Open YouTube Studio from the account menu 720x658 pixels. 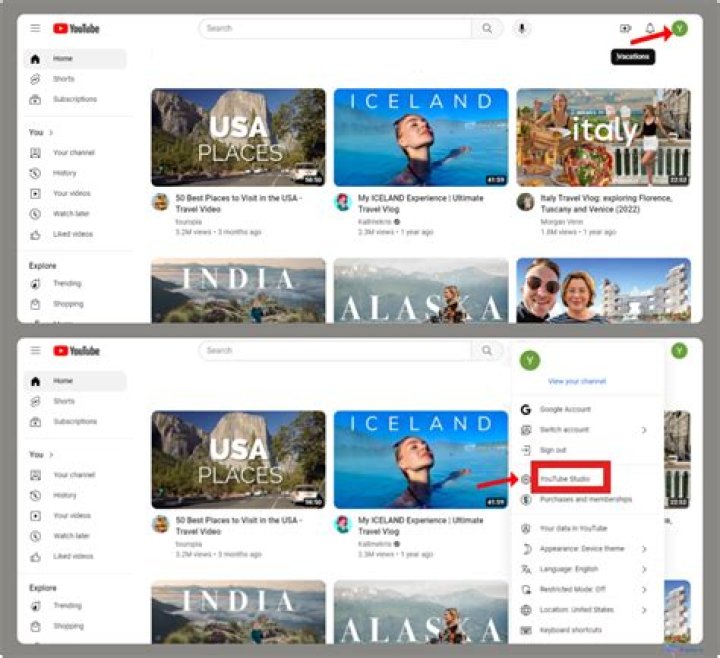[565, 479]
